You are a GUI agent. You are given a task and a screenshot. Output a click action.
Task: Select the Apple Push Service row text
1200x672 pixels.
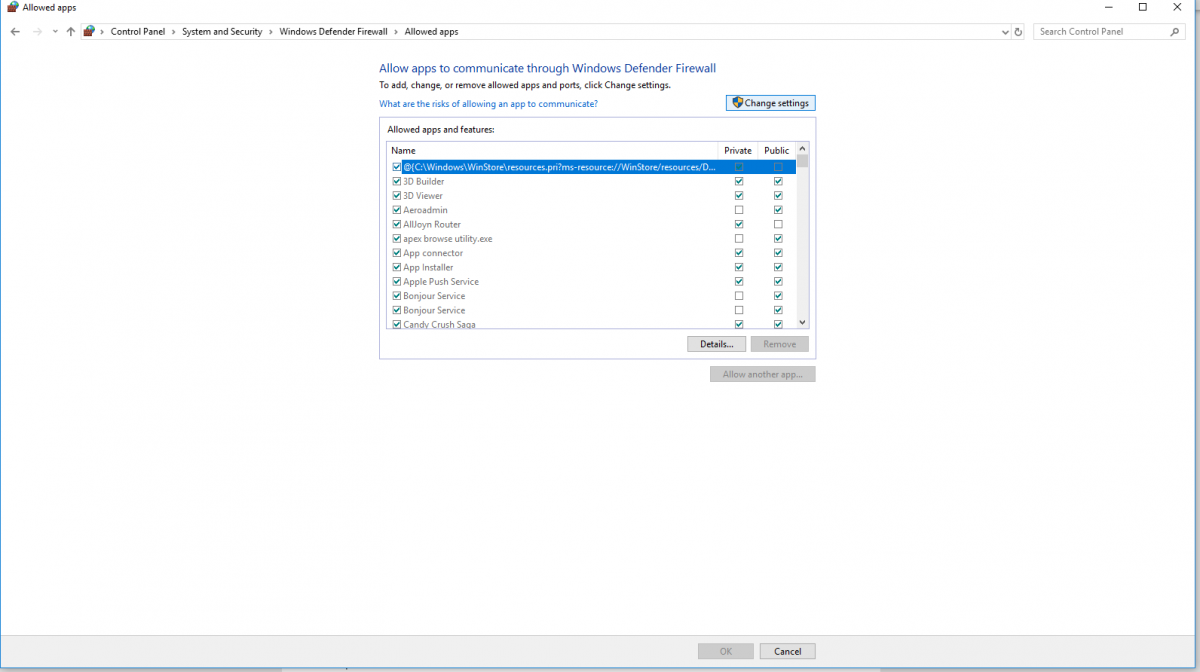tap(441, 282)
